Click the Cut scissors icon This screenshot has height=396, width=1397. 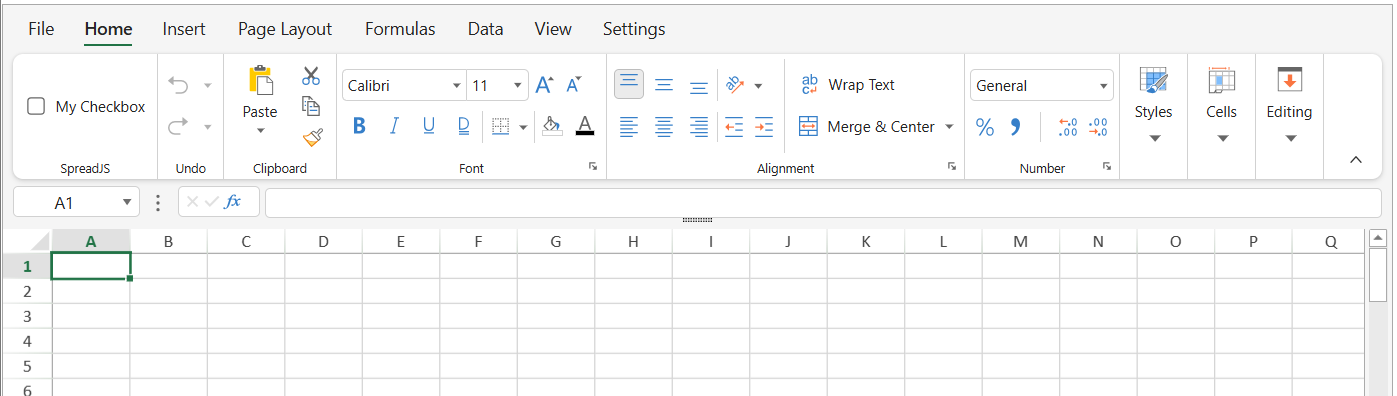click(x=311, y=76)
